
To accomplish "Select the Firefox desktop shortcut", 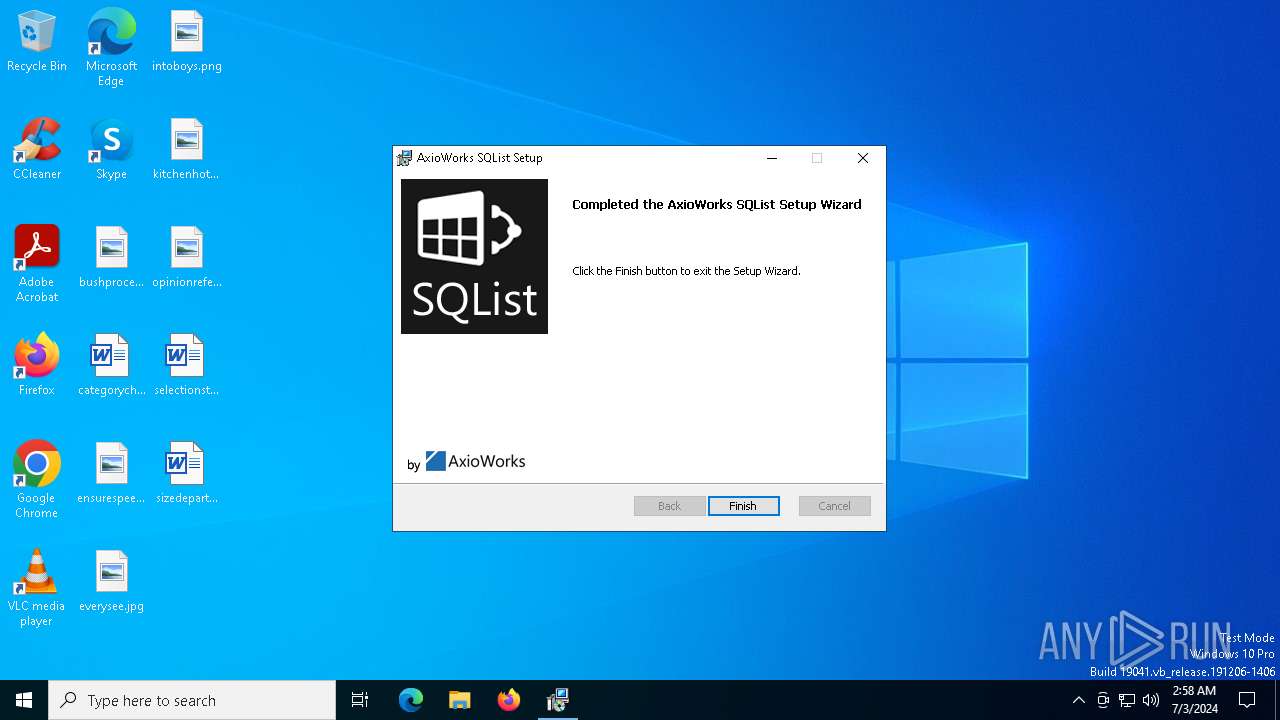I will [x=37, y=366].
